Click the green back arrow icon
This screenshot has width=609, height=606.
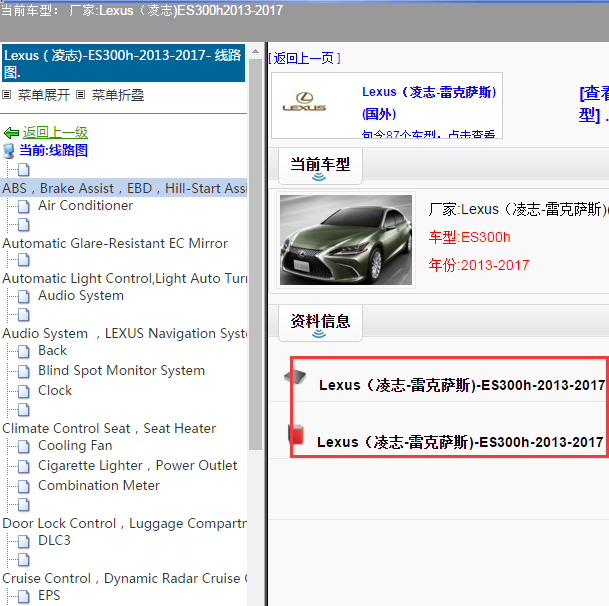point(11,133)
